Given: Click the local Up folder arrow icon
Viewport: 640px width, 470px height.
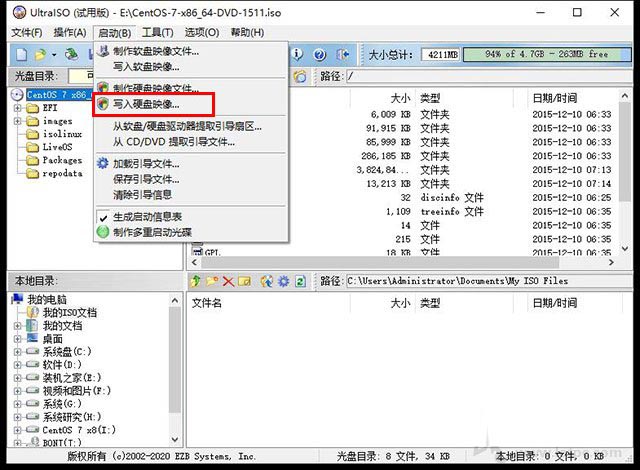Looking at the screenshot, I should pyautogui.click(x=196, y=281).
